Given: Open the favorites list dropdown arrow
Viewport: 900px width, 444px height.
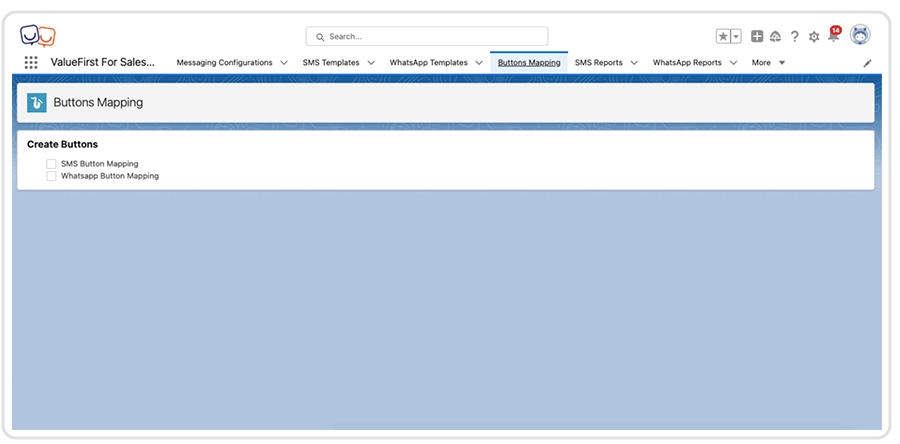Looking at the screenshot, I should click(x=737, y=36).
